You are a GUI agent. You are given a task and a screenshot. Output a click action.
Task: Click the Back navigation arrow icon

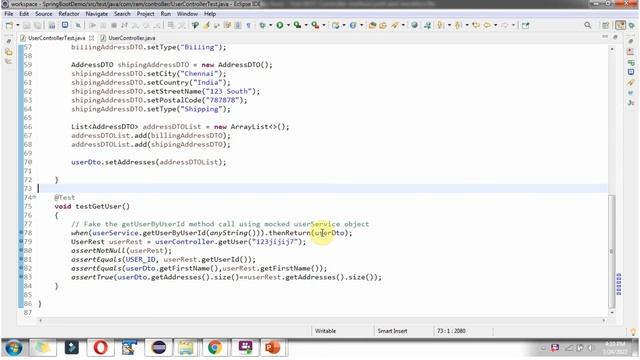point(487,25)
